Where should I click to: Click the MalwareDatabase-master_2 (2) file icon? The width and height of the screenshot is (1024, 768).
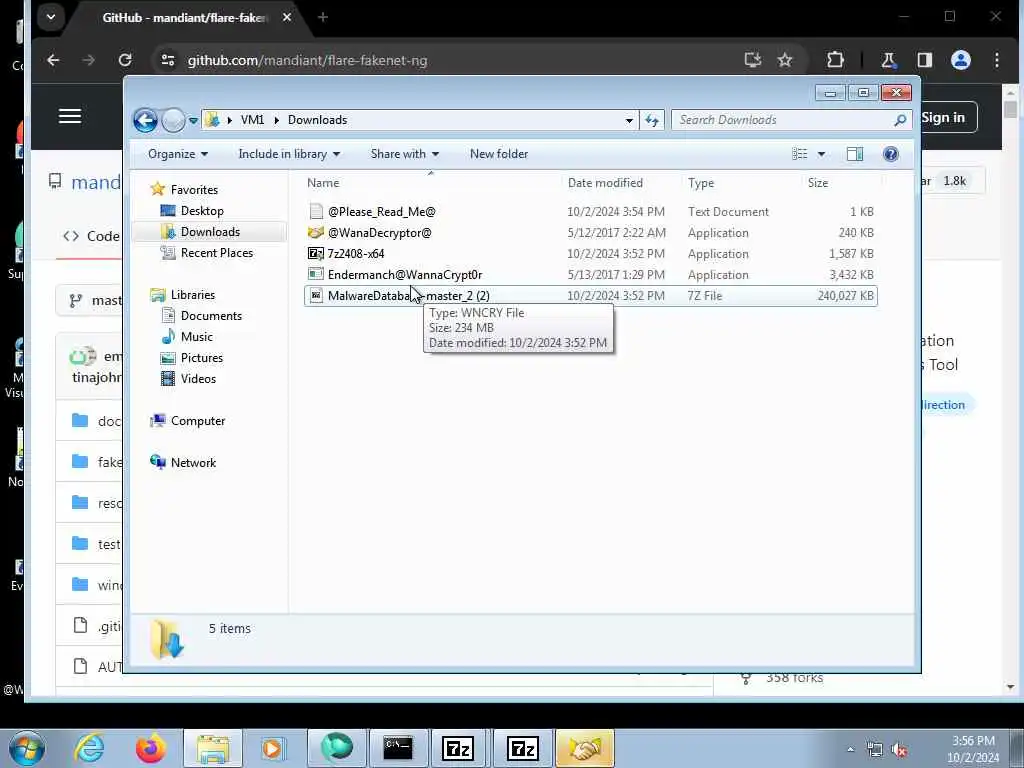pyautogui.click(x=316, y=295)
